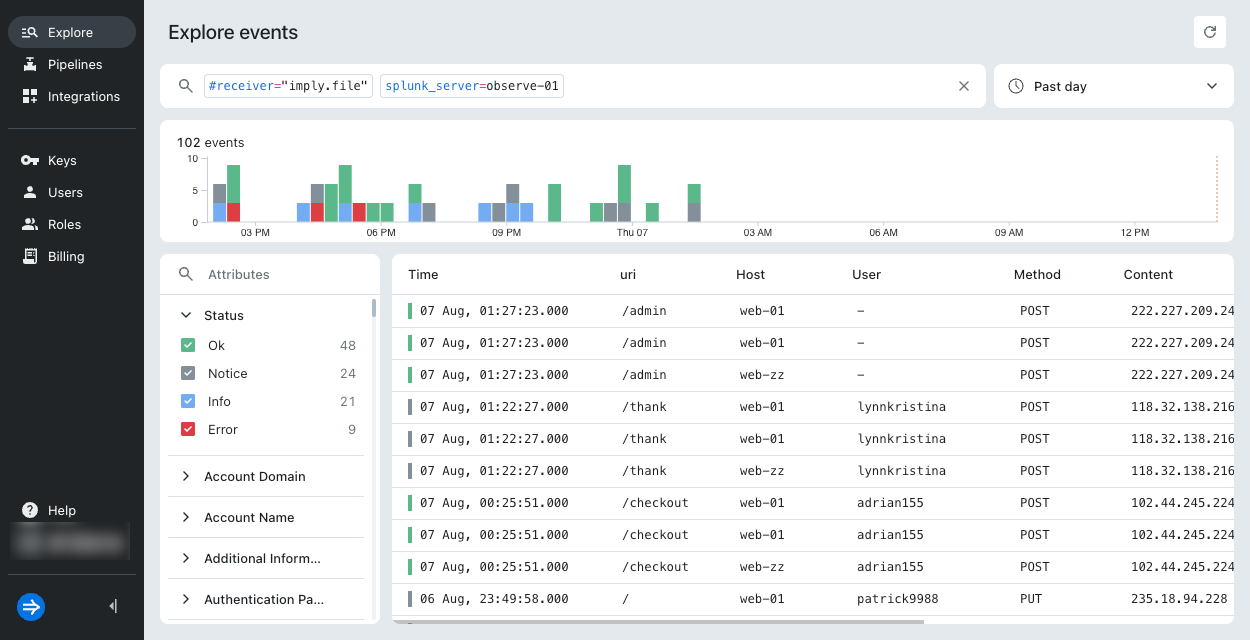Image resolution: width=1250 pixels, height=640 pixels.
Task: Click the #receiver="imply.file" filter chip
Action: pyautogui.click(x=288, y=86)
